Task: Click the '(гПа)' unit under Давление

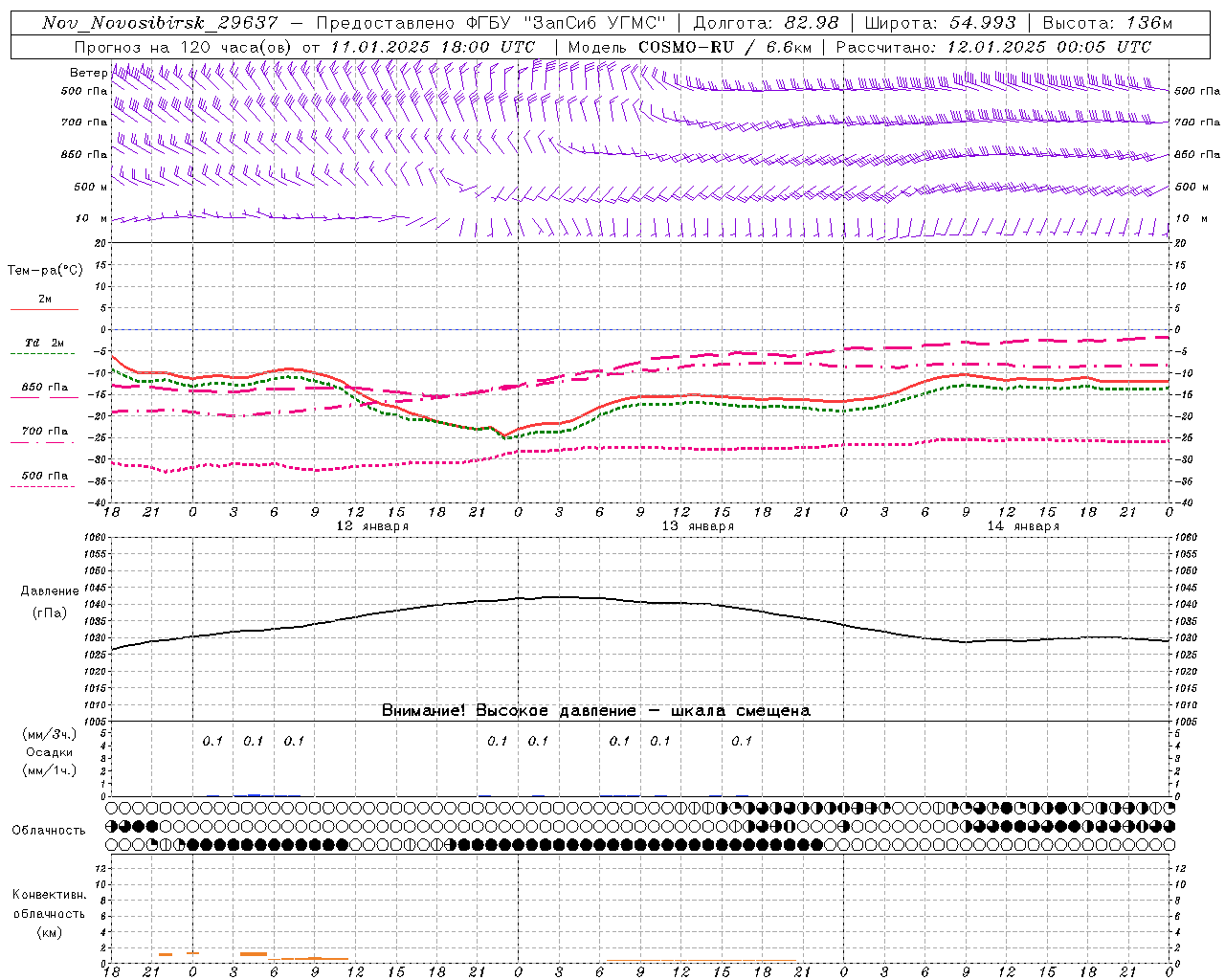Action: [x=50, y=612]
